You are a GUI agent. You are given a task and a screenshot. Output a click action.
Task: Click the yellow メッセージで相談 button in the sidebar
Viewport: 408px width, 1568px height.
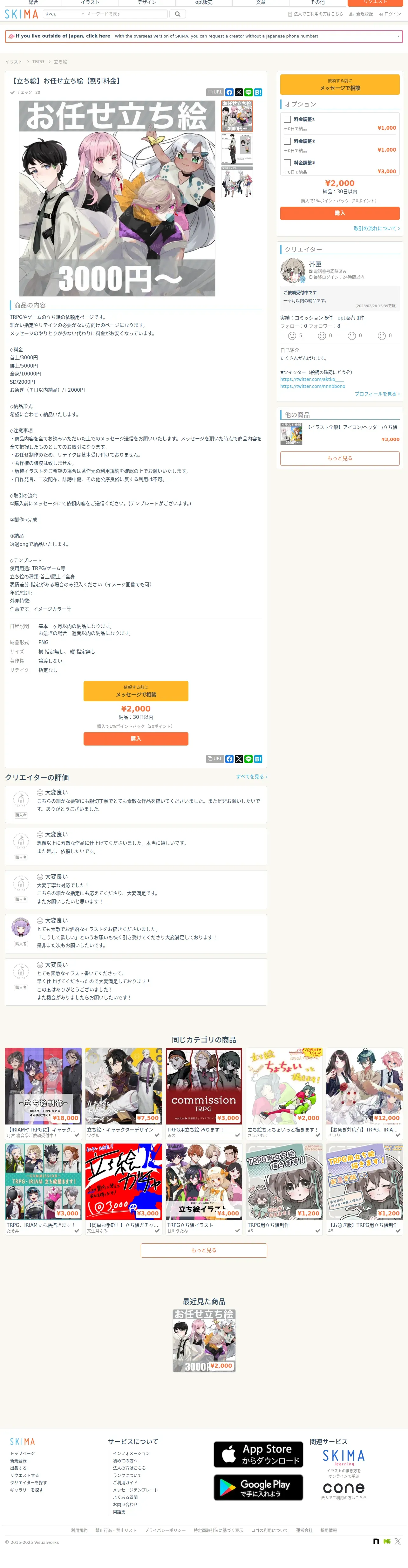[x=340, y=85]
